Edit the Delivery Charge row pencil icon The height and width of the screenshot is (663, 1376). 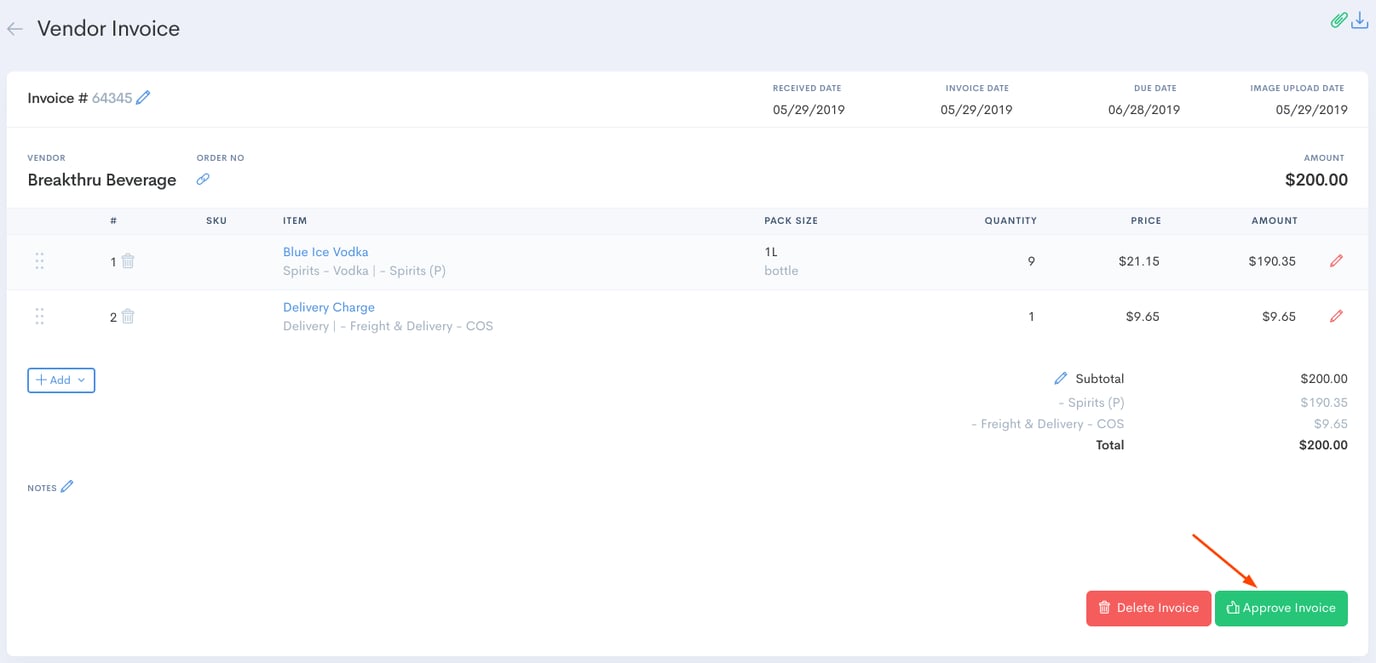point(1336,316)
